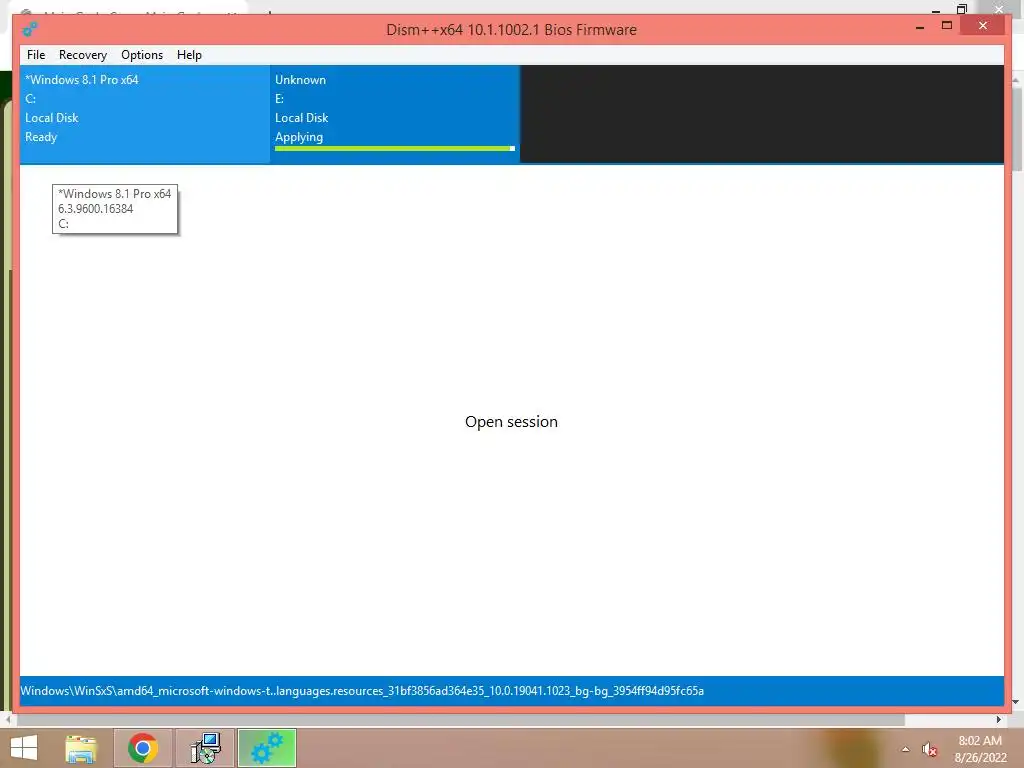Open File Explorer from taskbar
Screen dimensions: 1024x768
click(x=82, y=748)
